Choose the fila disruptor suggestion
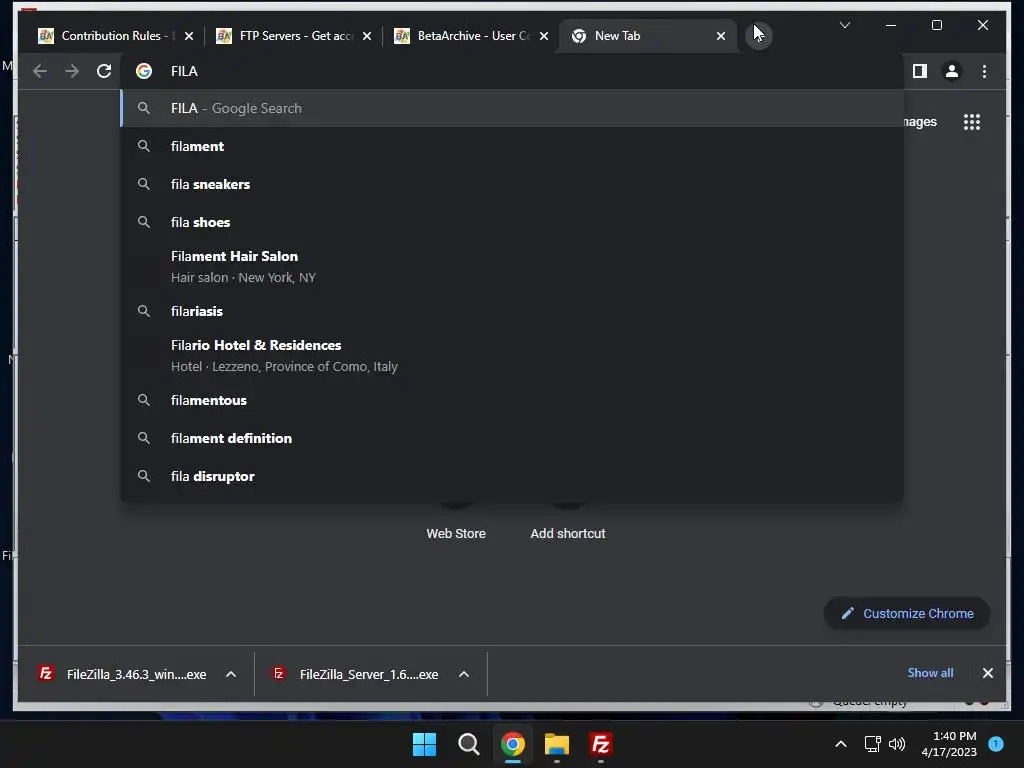Viewport: 1024px width, 768px height. click(512, 476)
